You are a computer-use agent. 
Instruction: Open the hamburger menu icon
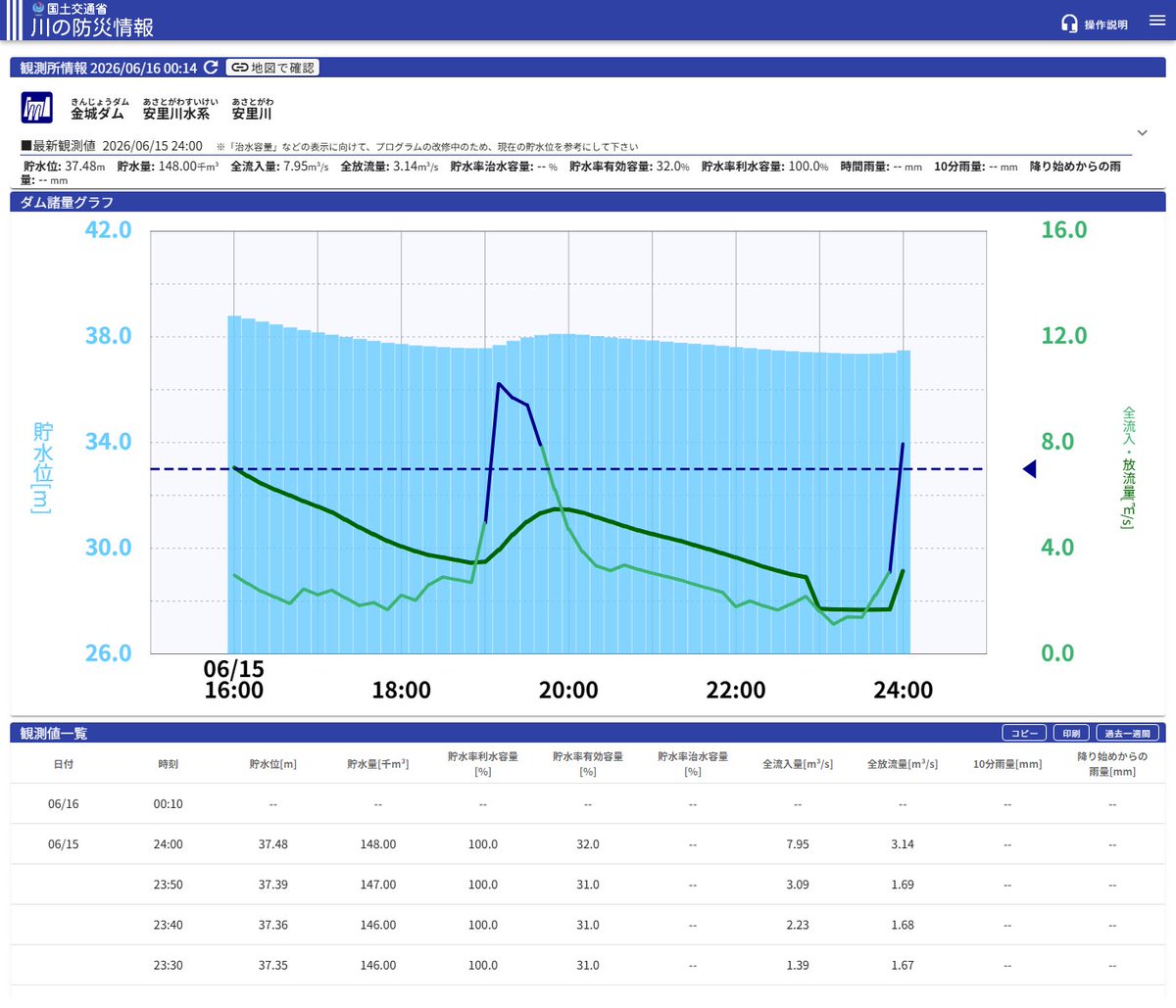(x=1156, y=21)
